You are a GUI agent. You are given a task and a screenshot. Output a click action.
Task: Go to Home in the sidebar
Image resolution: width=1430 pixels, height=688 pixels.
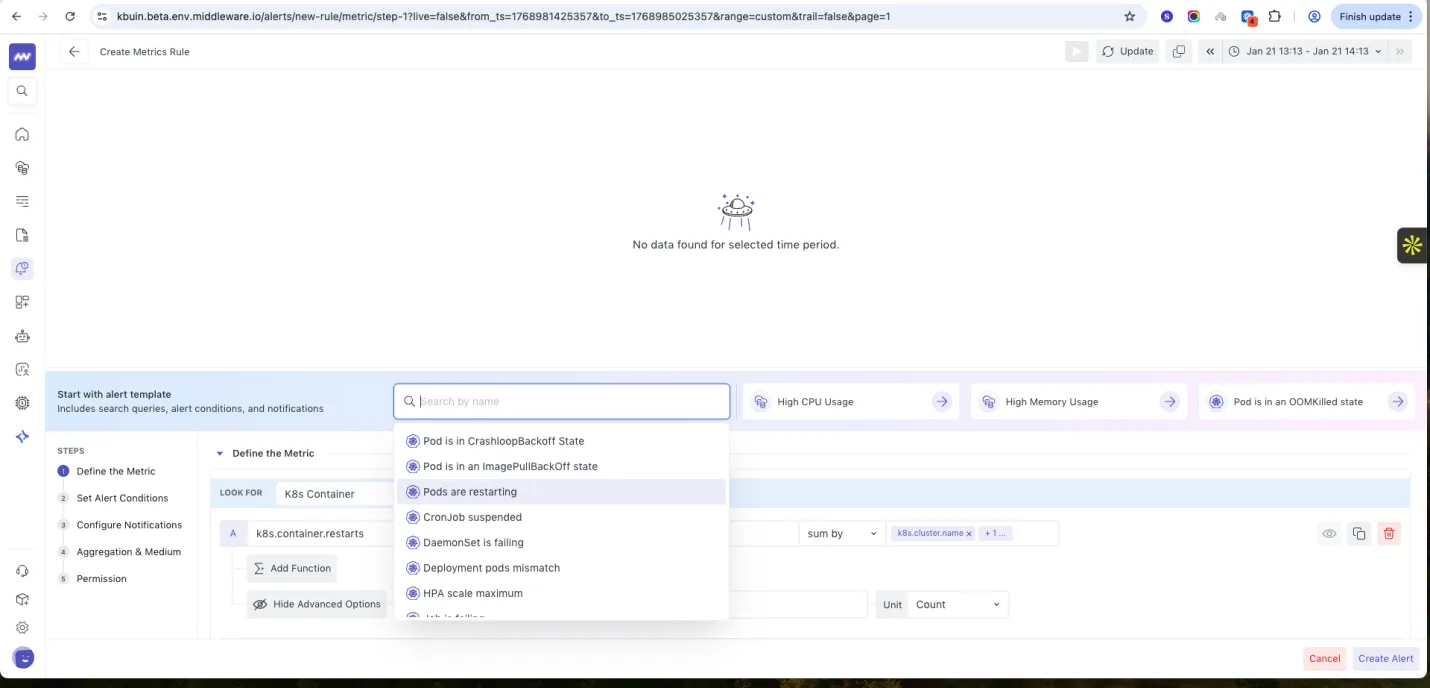click(x=22, y=134)
